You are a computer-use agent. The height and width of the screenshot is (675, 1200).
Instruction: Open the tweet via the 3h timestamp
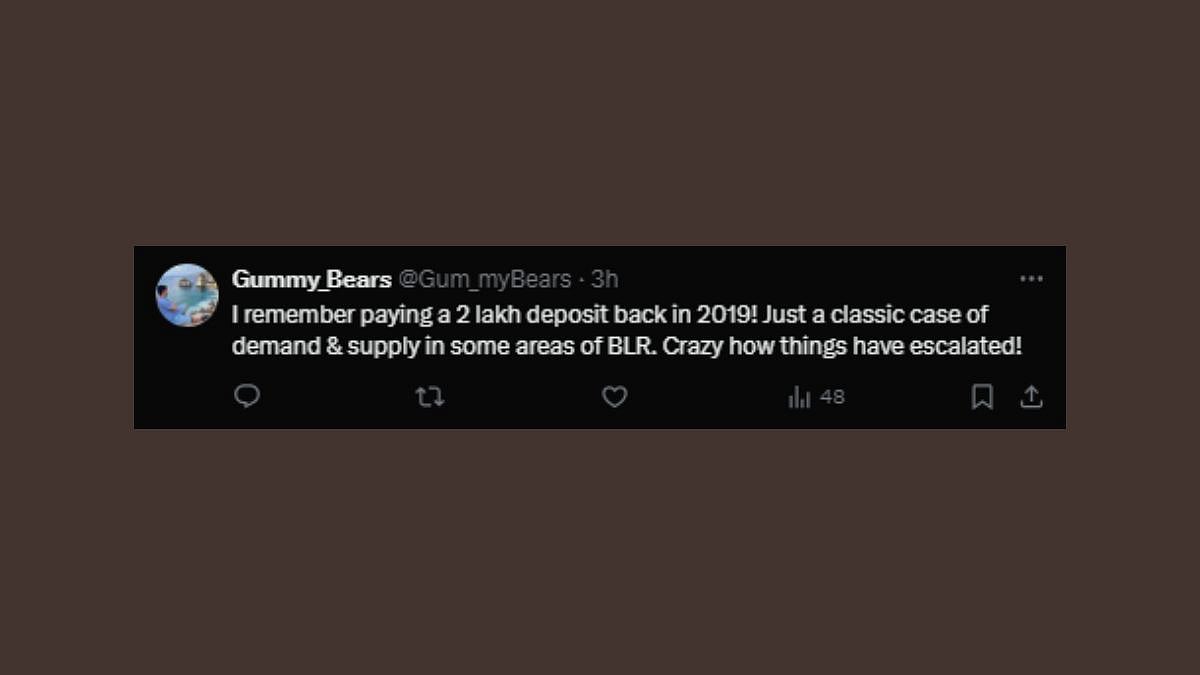604,279
